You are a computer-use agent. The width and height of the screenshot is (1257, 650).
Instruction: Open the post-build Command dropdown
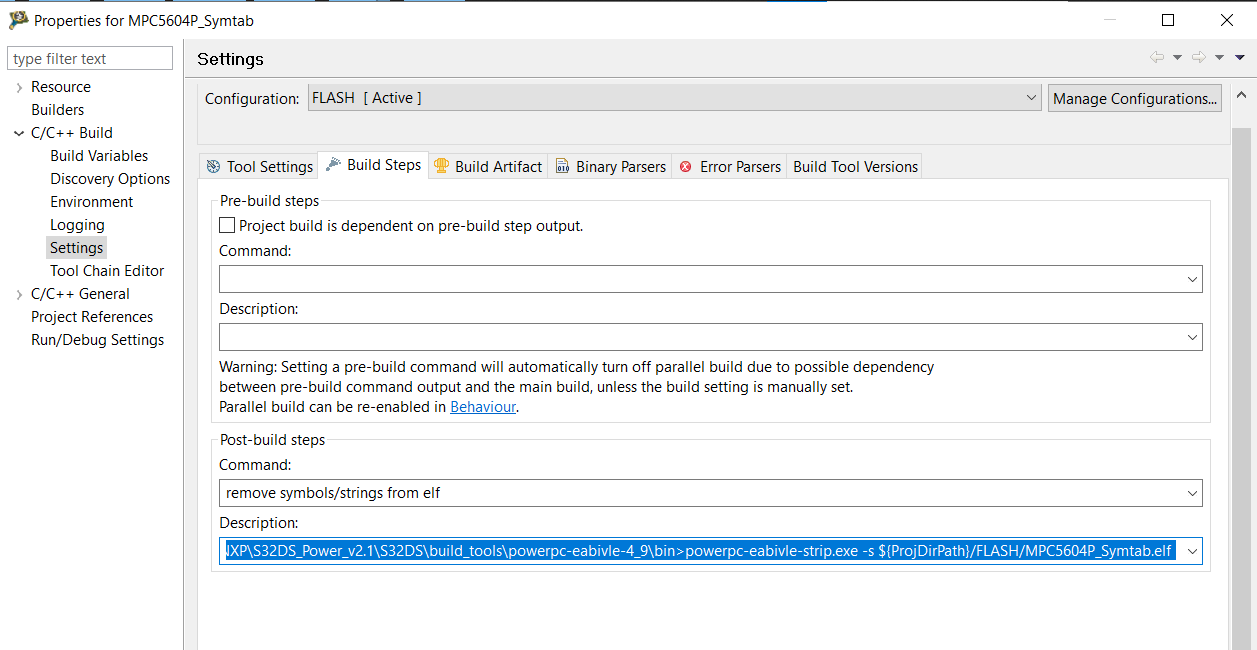click(x=1191, y=492)
